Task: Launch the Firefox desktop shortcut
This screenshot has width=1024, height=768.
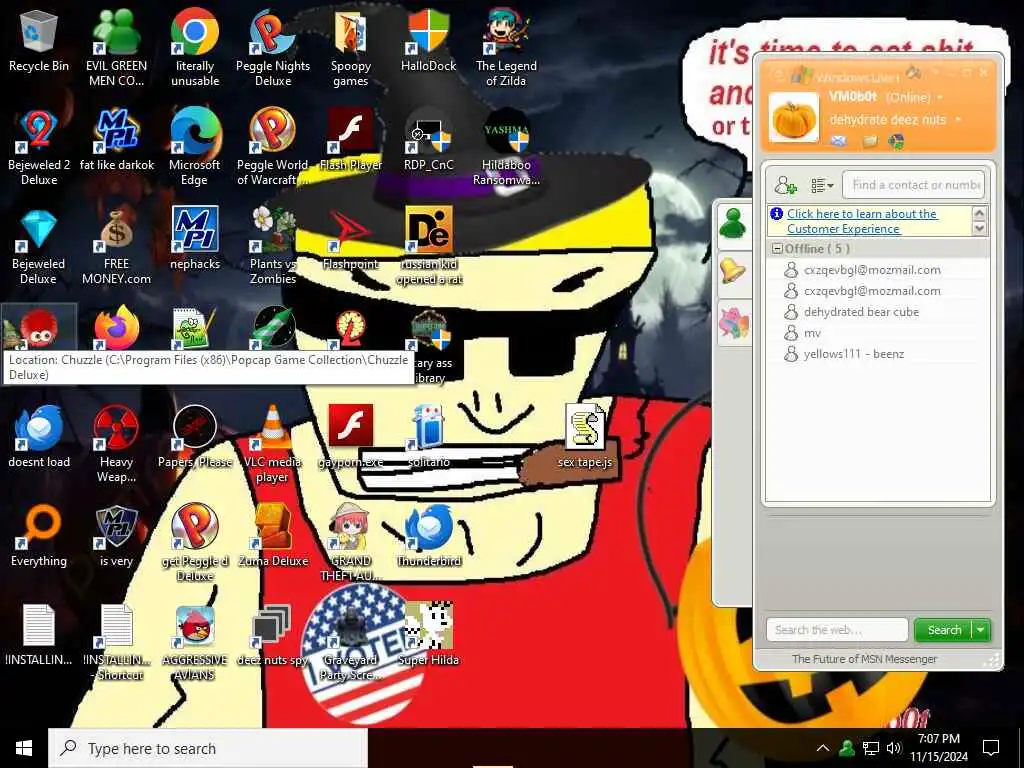Action: [116, 328]
